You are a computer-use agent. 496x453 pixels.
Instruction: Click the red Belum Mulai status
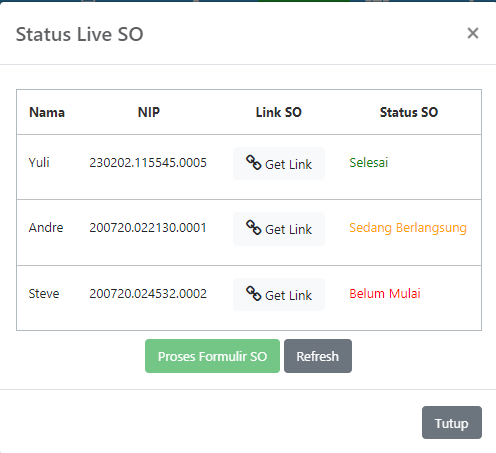point(385,294)
